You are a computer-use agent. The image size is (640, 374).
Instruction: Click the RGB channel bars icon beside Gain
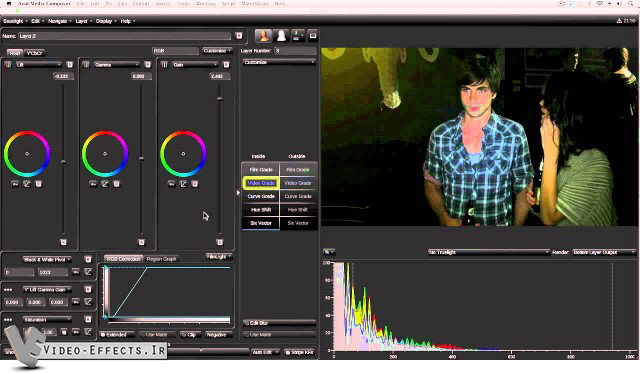coord(164,65)
